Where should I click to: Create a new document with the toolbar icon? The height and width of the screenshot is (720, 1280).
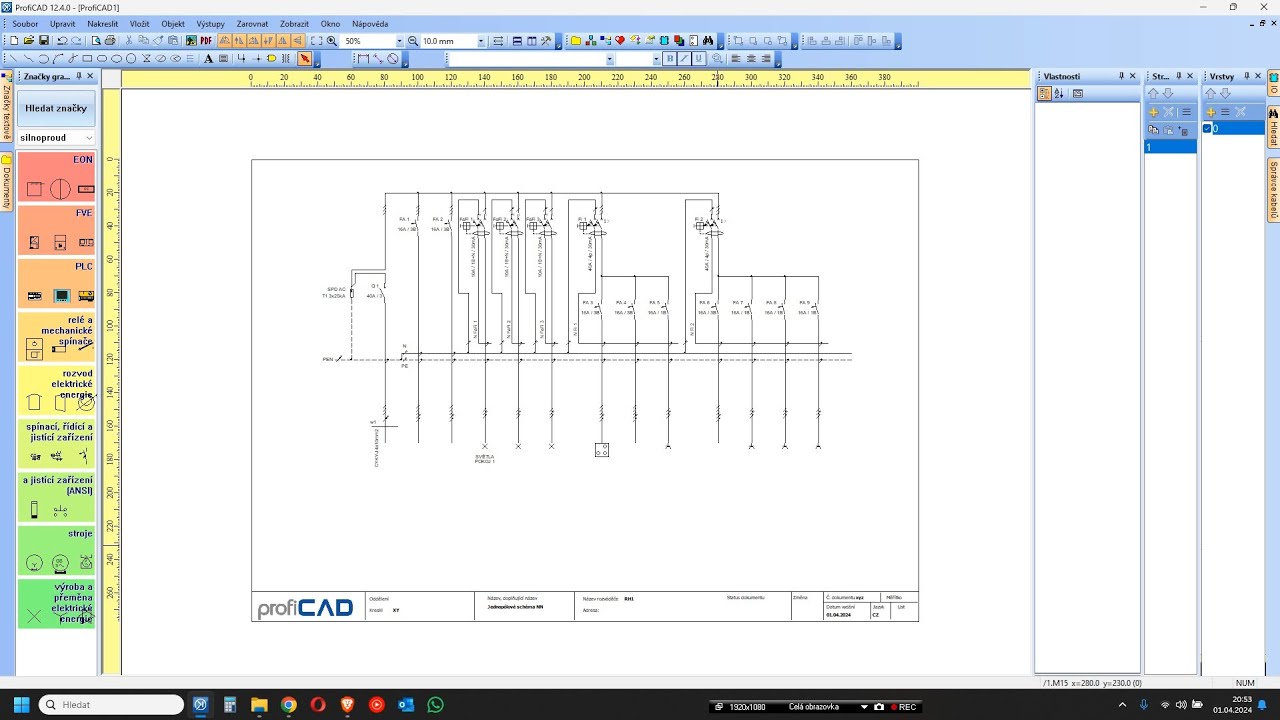point(14,41)
